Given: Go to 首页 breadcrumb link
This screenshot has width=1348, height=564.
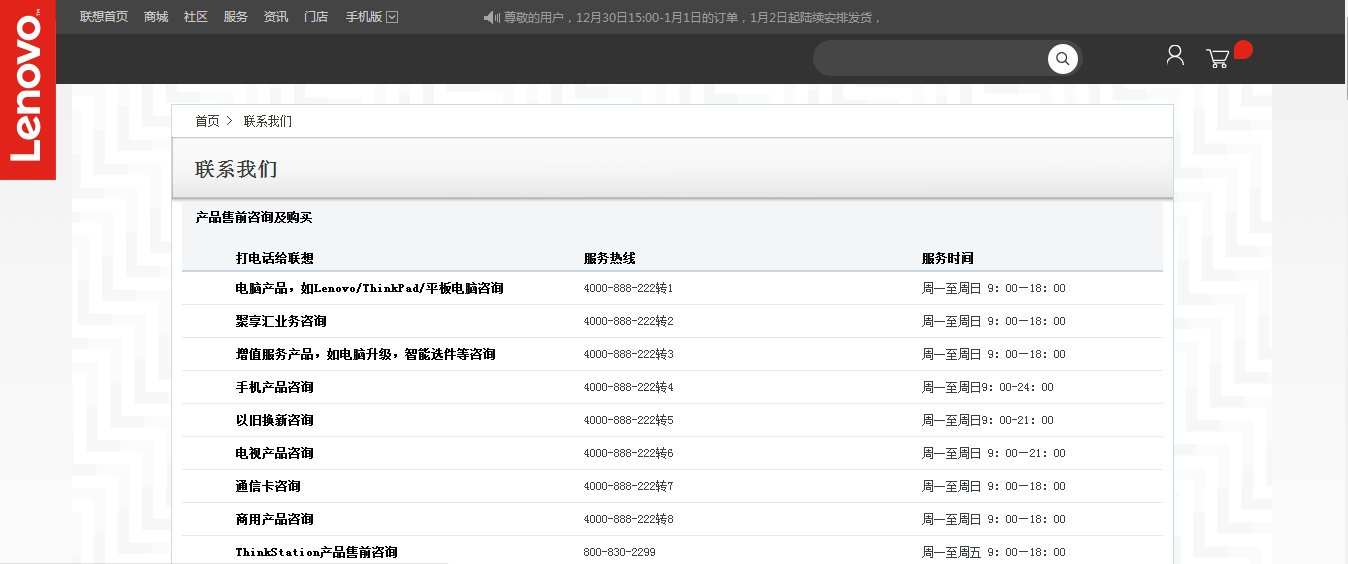Looking at the screenshot, I should coord(207,121).
